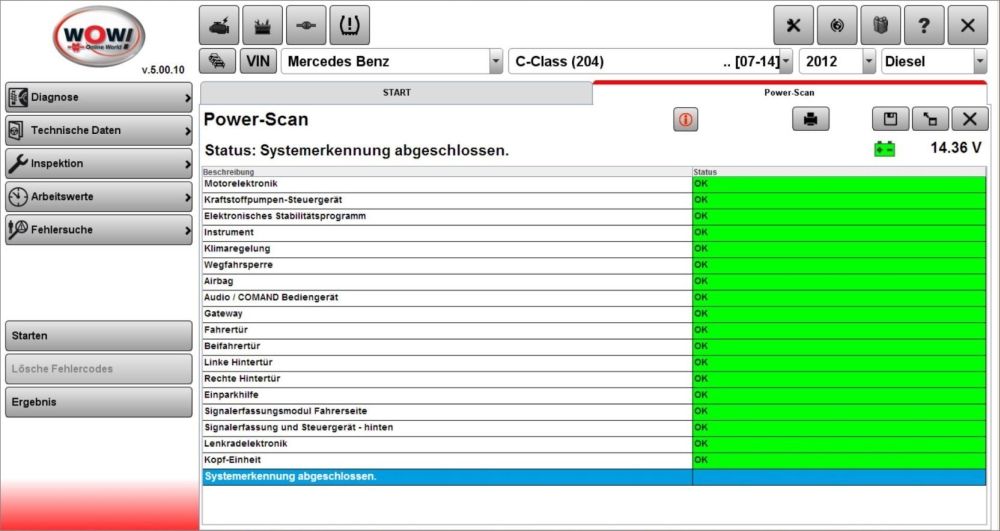1000x531 pixels.
Task: Open the engine diagnostics icon
Action: coord(219,25)
